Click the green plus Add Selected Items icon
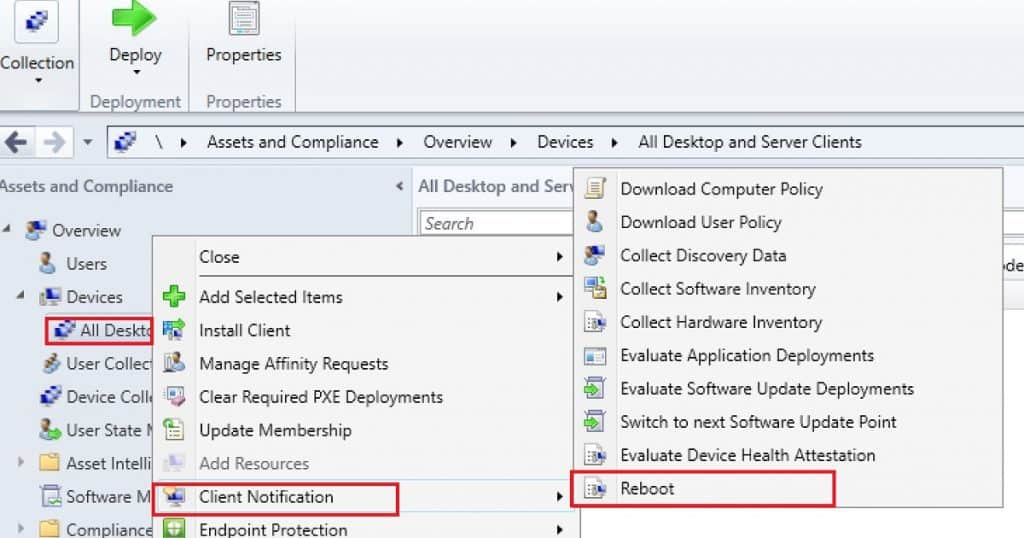 coord(175,297)
